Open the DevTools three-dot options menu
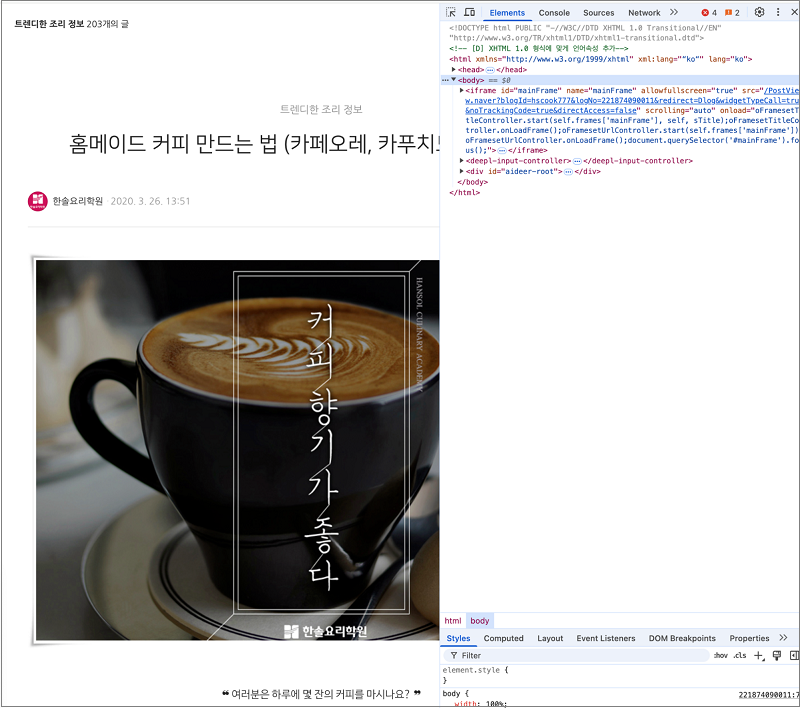Screen dimensions: 800x708 778,12
